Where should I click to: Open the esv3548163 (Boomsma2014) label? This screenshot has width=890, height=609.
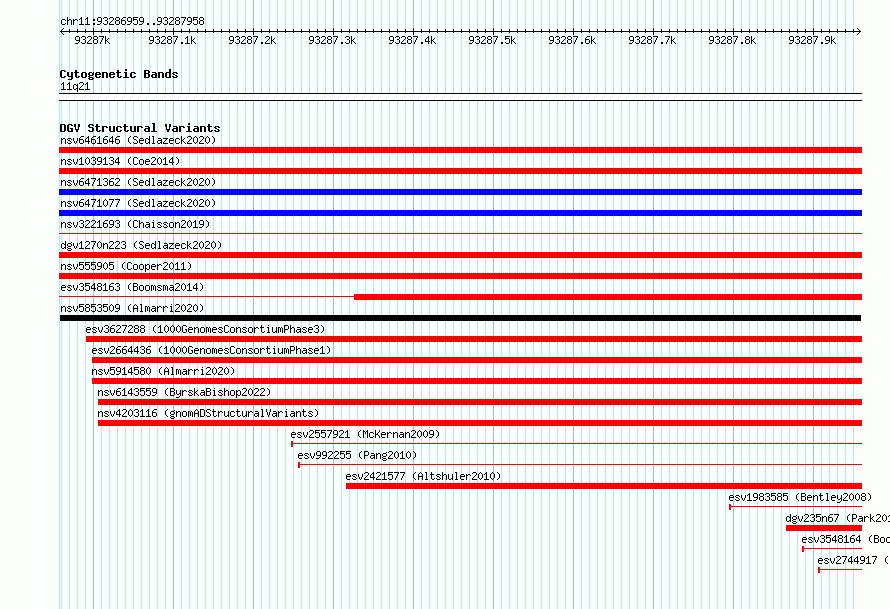[132, 287]
